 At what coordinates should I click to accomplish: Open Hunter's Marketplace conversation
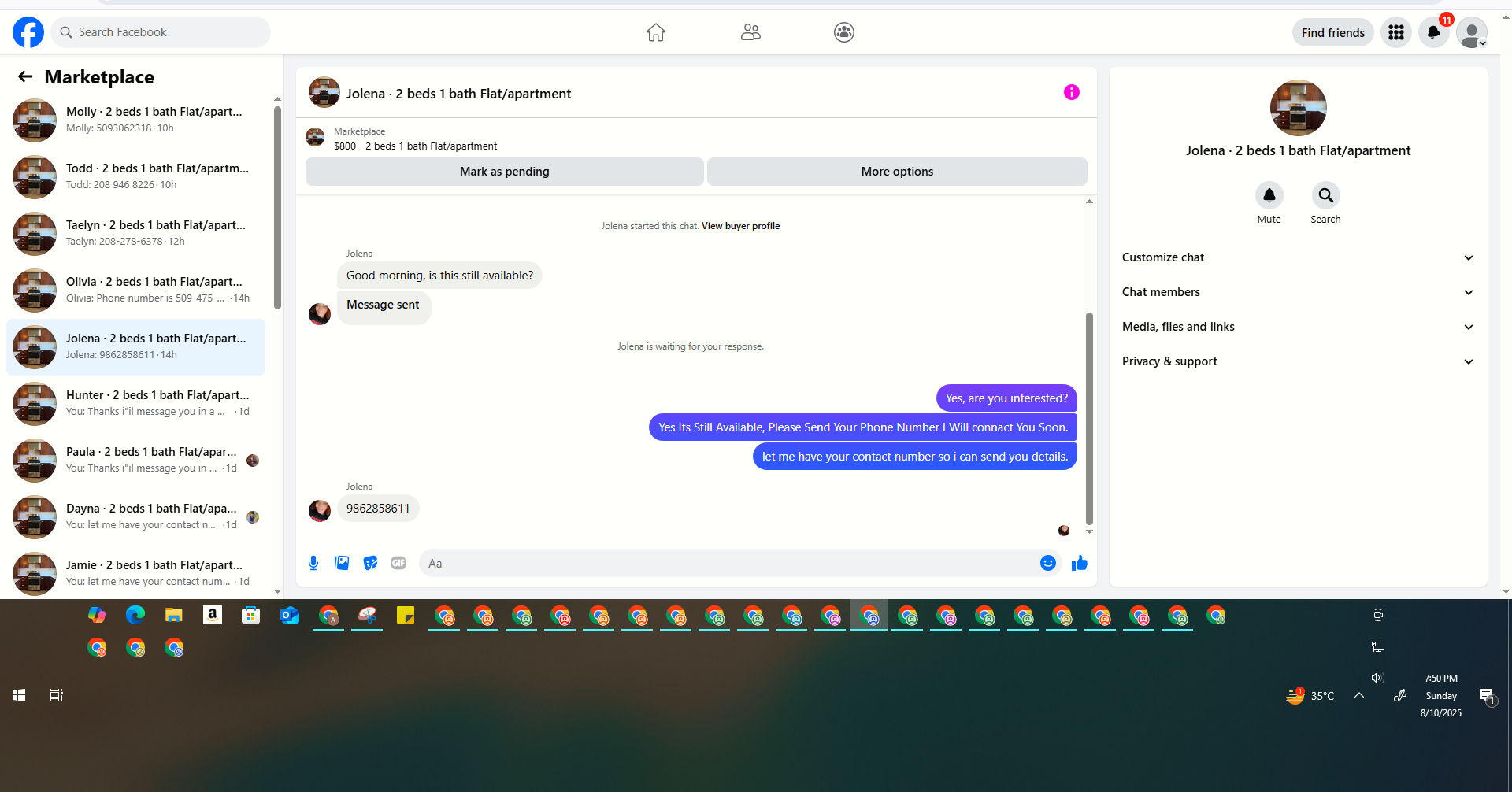[x=135, y=404]
